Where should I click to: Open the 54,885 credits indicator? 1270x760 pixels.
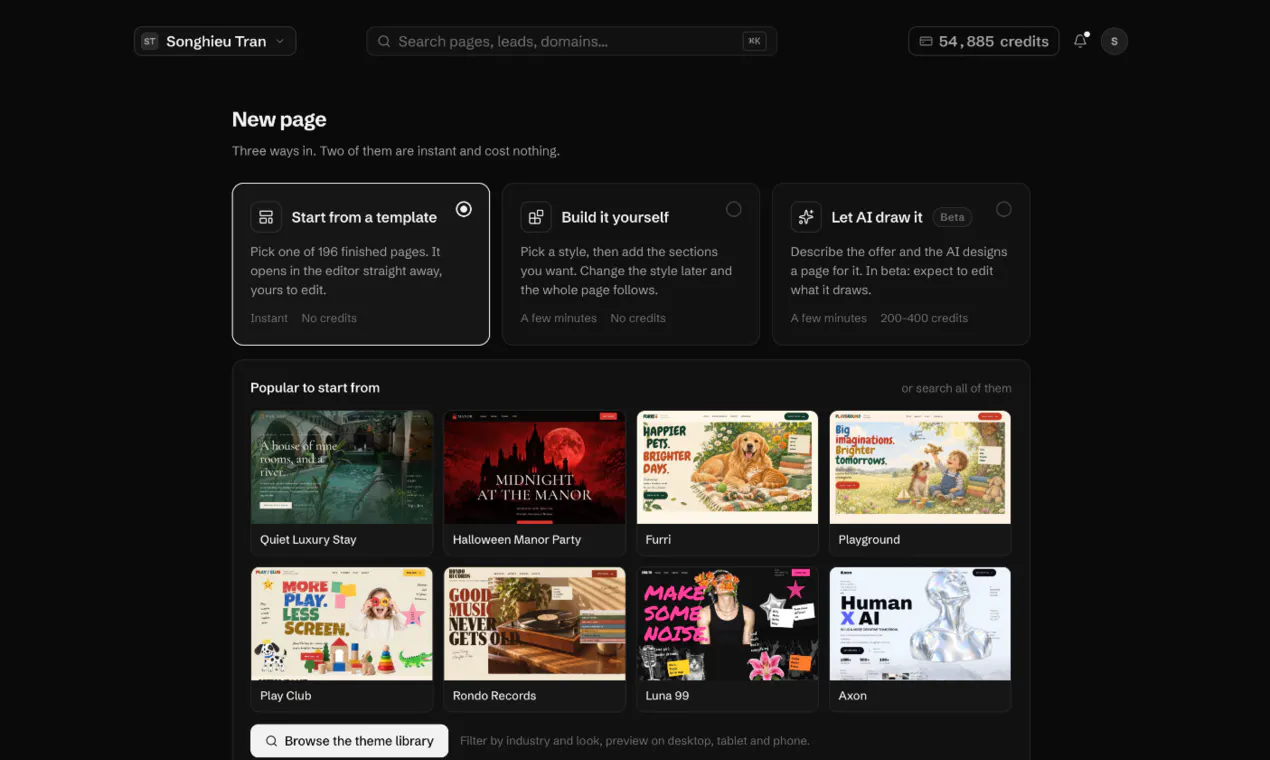tap(984, 41)
